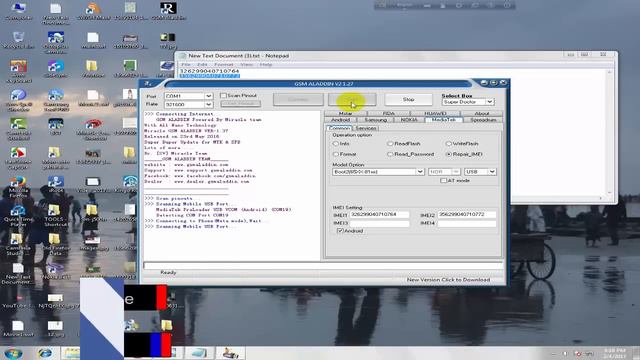This screenshot has height=360, width=640.
Task: Expand the Rate 921600 dropdown
Action: (209, 104)
